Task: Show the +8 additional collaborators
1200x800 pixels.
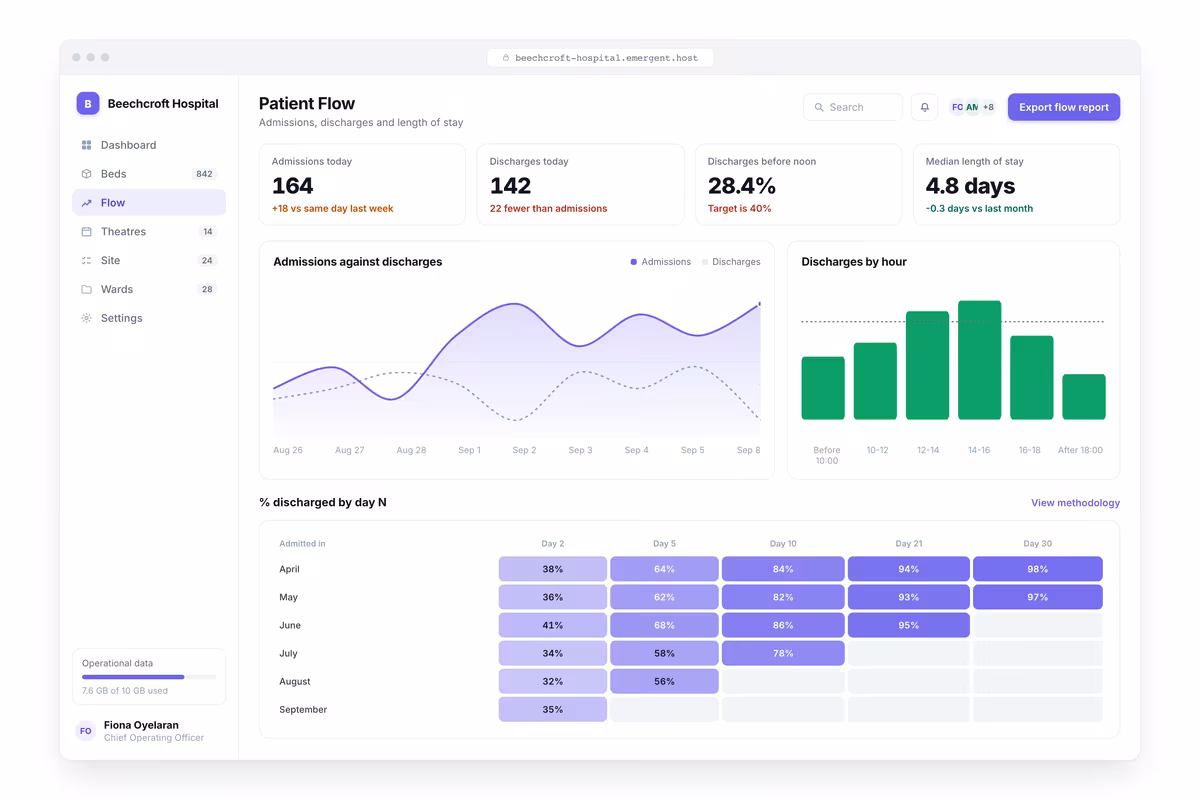Action: click(x=988, y=107)
